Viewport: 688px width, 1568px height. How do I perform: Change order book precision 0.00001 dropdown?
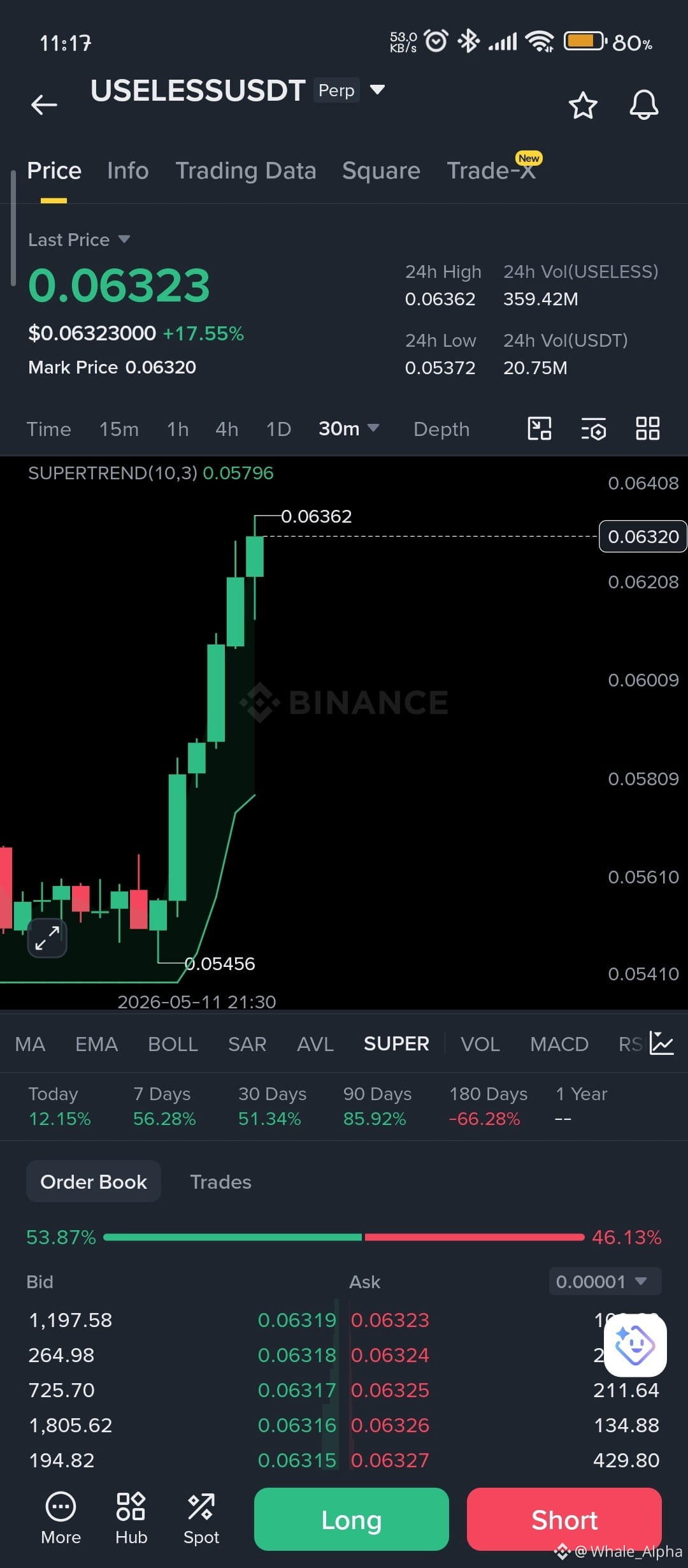pos(605,1281)
